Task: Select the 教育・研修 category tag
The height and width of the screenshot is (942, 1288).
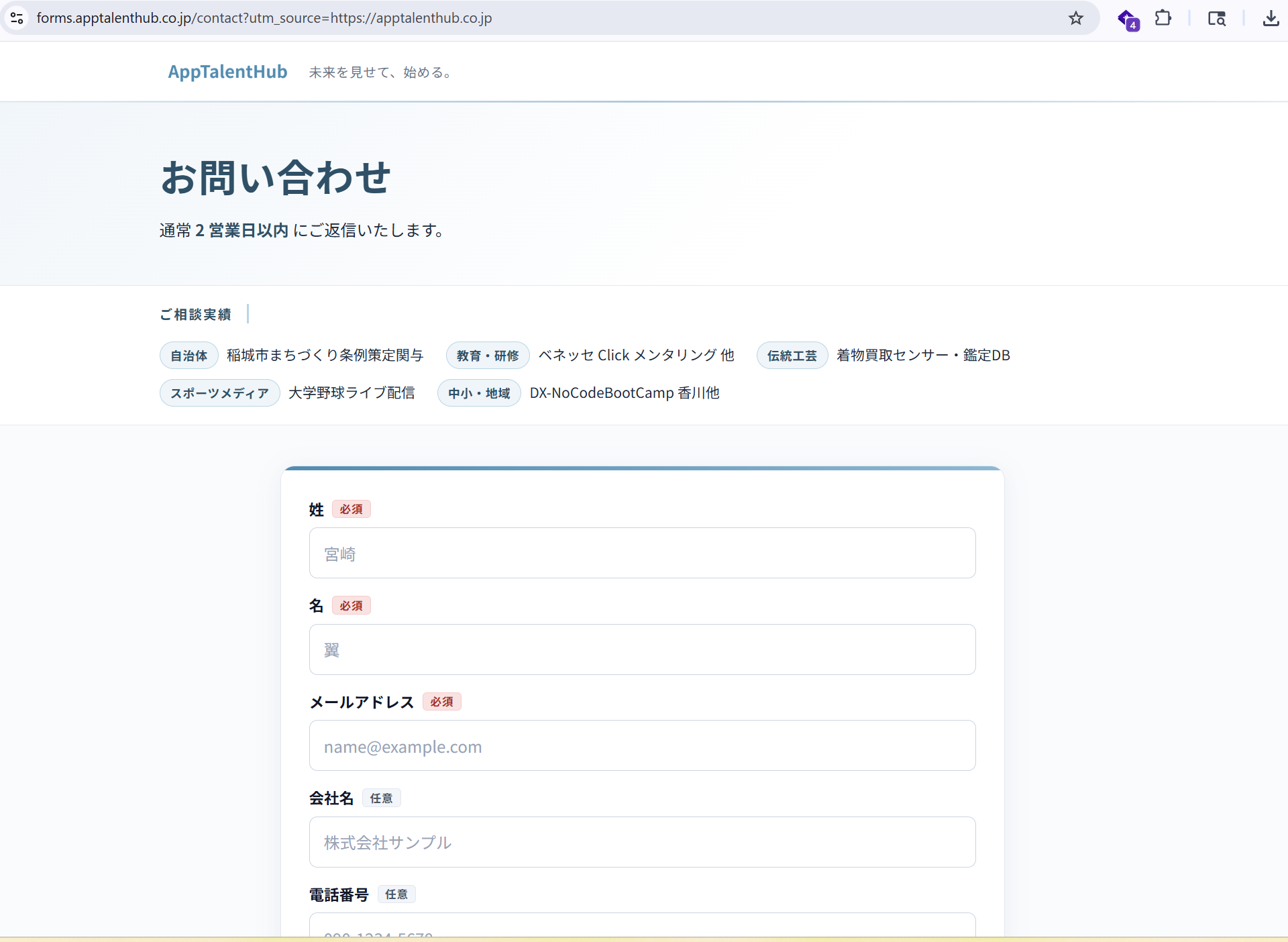Action: pyautogui.click(x=488, y=356)
